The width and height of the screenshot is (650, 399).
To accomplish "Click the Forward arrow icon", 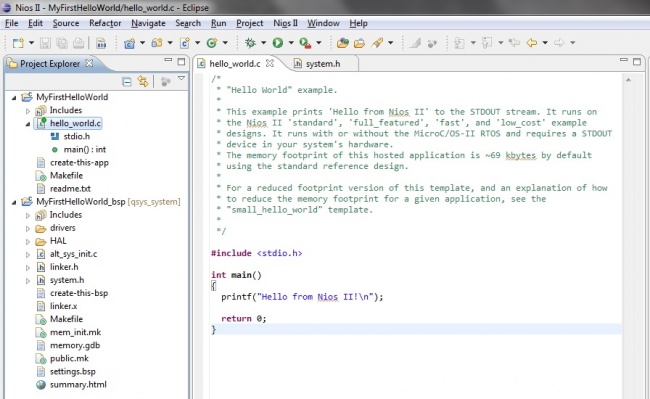I will (x=559, y=43).
